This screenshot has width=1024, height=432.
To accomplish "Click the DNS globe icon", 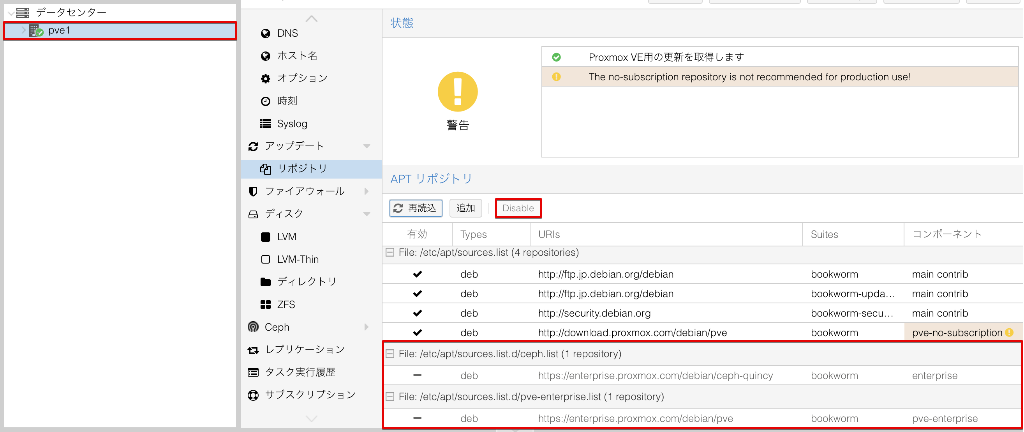I will [x=265, y=33].
